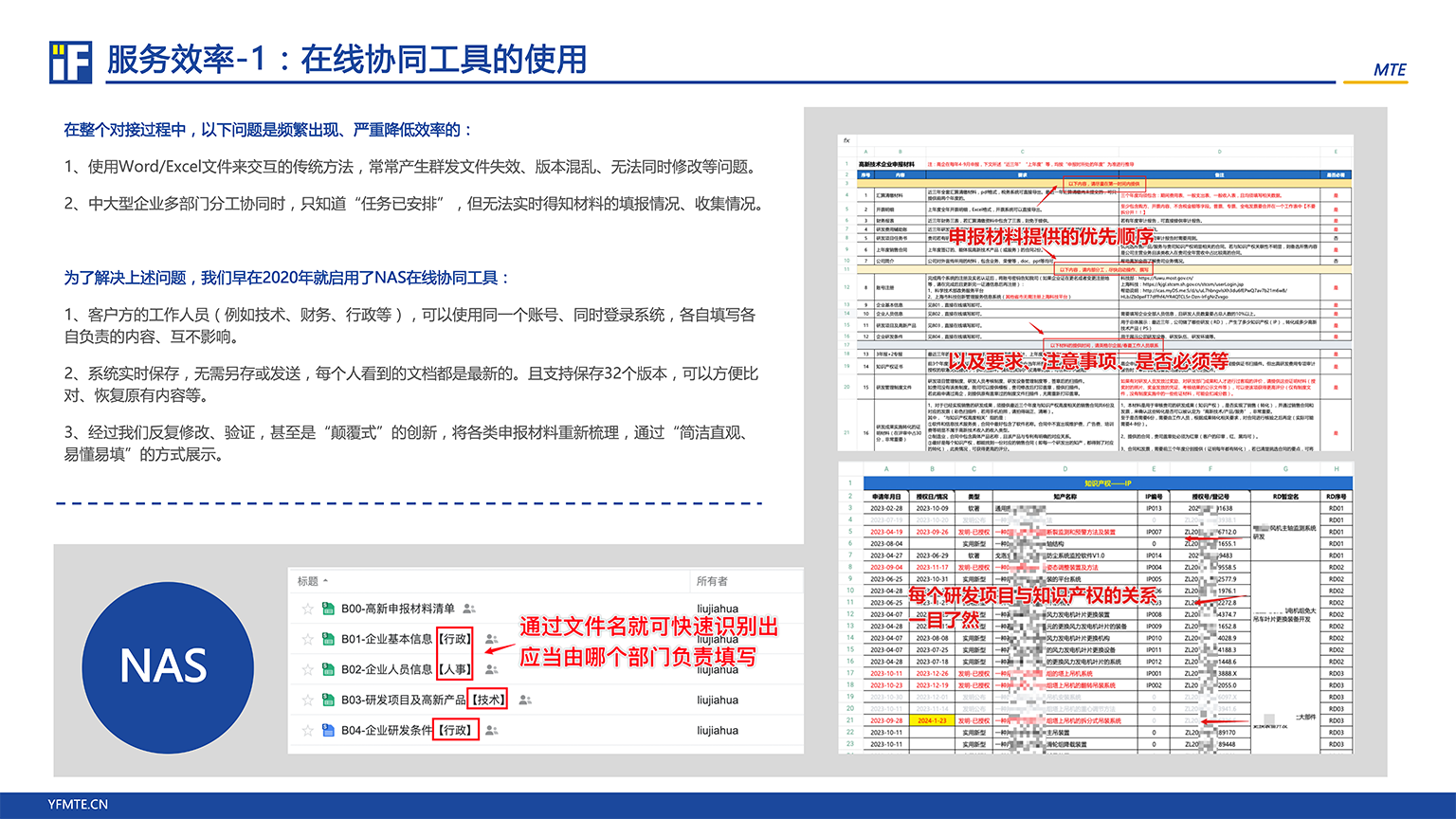The width and height of the screenshot is (1456, 819).
Task: Select the IP编号 header cell
Action: (x=1154, y=496)
